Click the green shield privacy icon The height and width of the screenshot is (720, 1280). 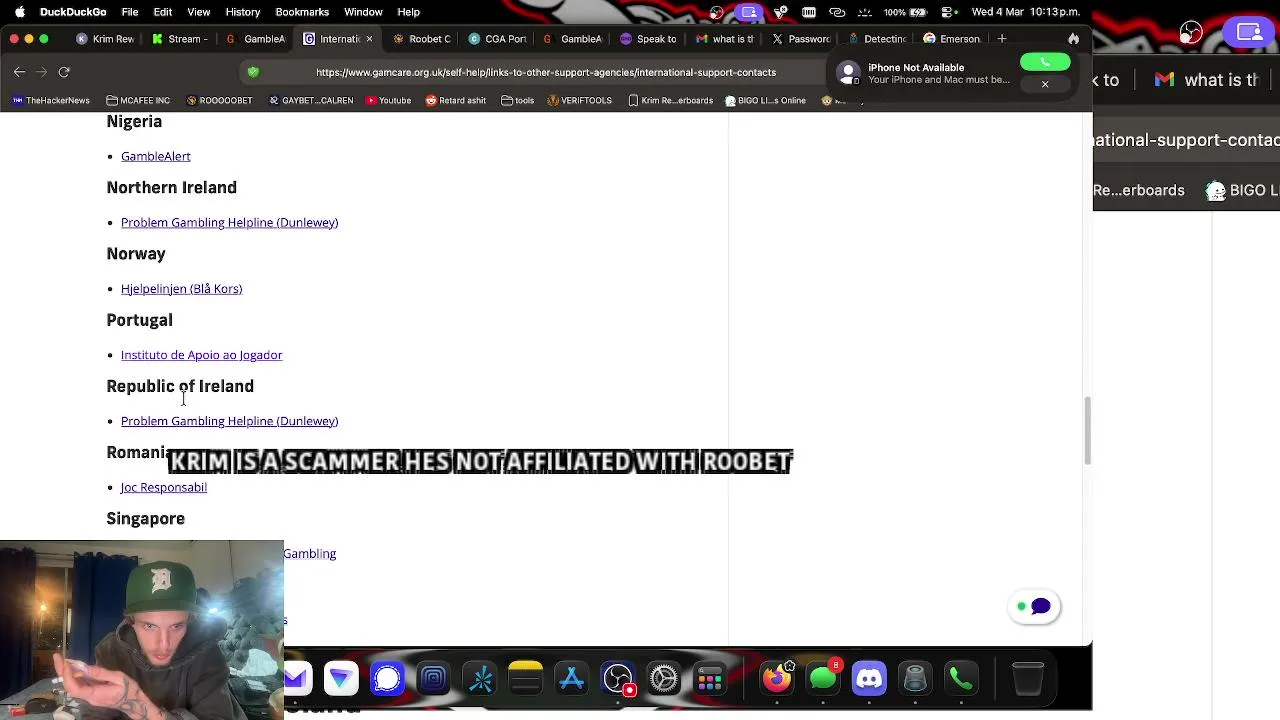pyautogui.click(x=253, y=72)
